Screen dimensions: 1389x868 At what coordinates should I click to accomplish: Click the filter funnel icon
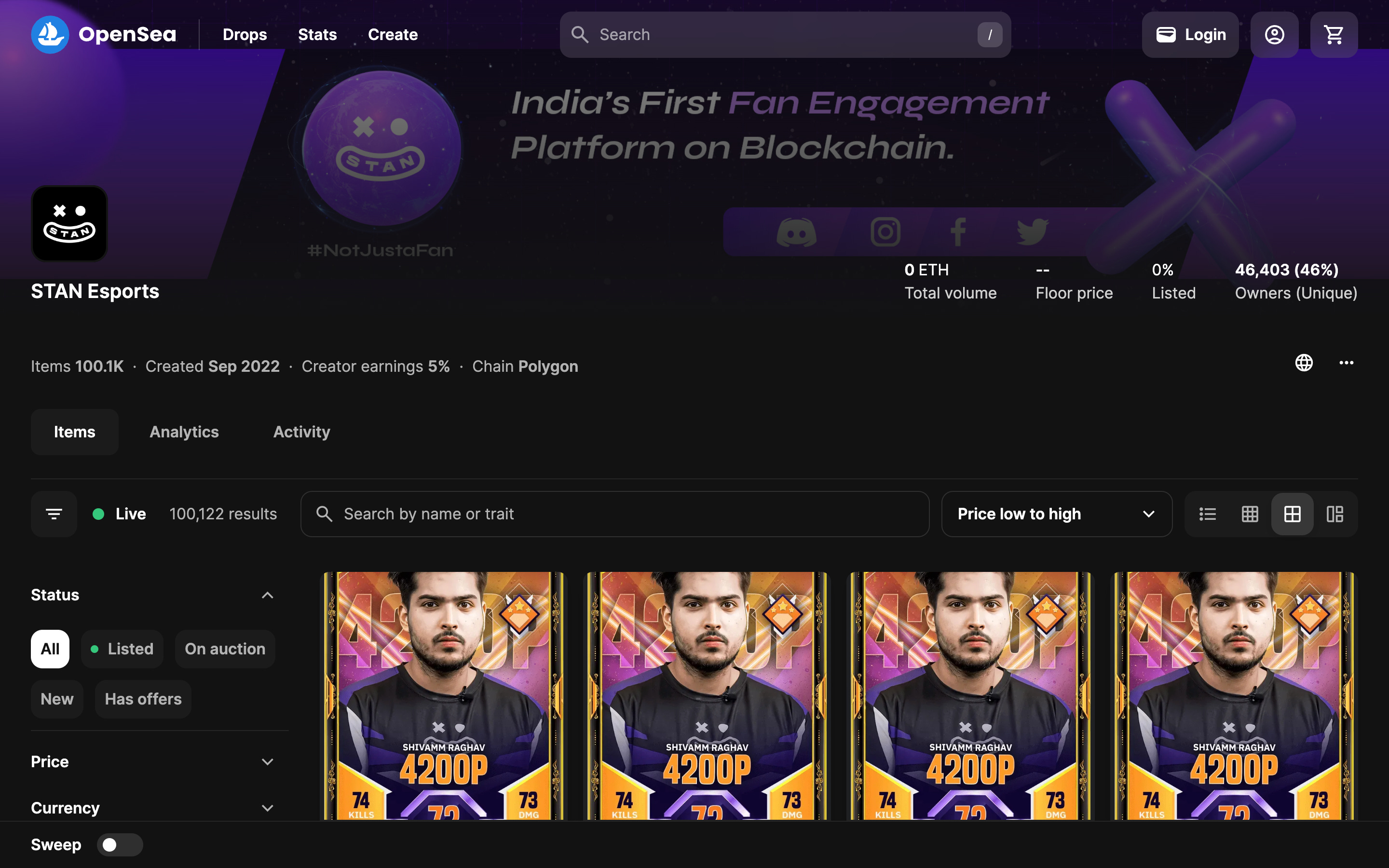click(54, 514)
